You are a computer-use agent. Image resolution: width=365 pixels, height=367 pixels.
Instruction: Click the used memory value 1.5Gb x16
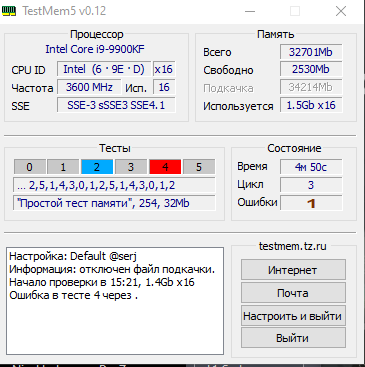(311, 105)
